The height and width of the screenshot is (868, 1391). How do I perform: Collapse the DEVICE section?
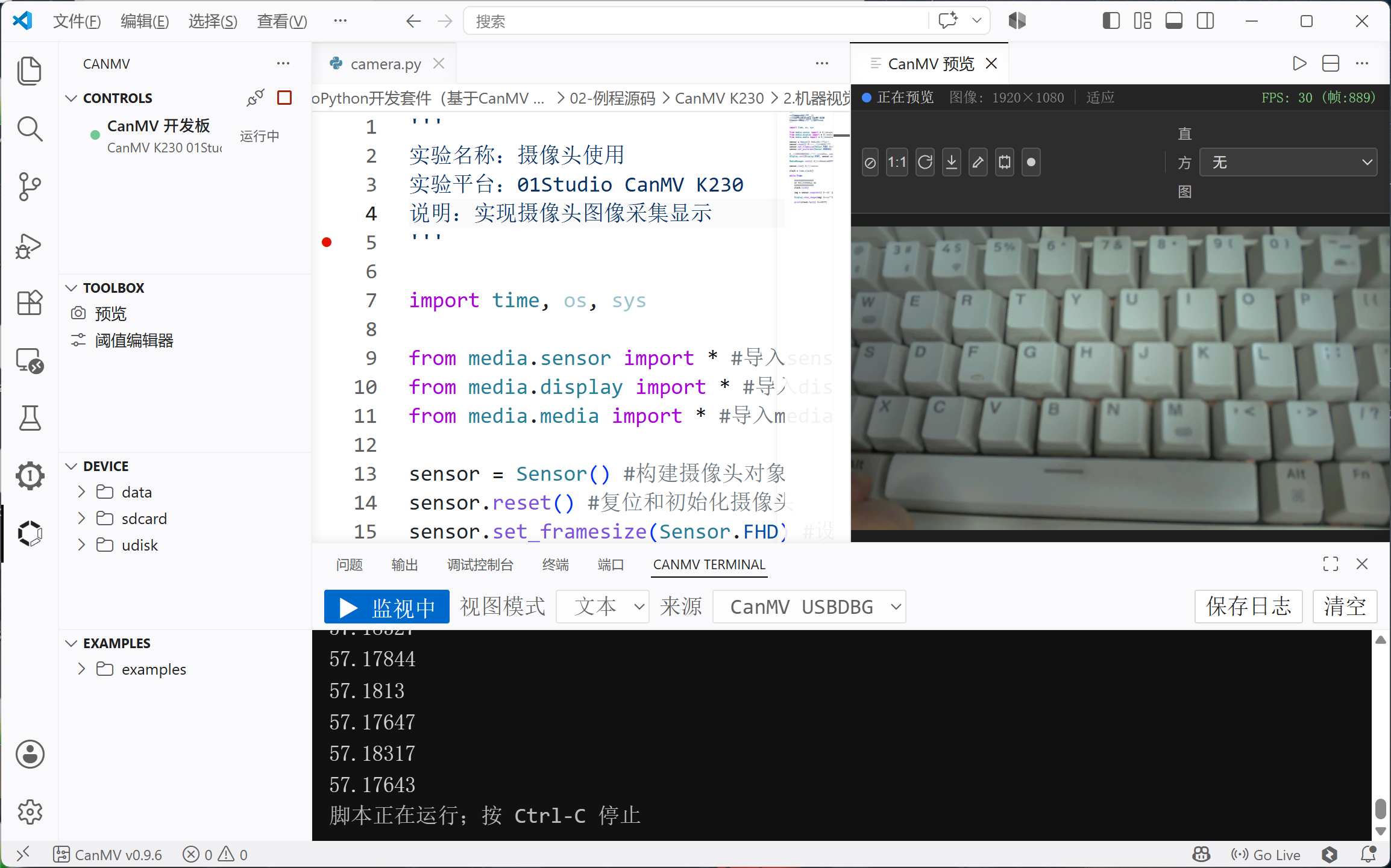tap(71, 466)
